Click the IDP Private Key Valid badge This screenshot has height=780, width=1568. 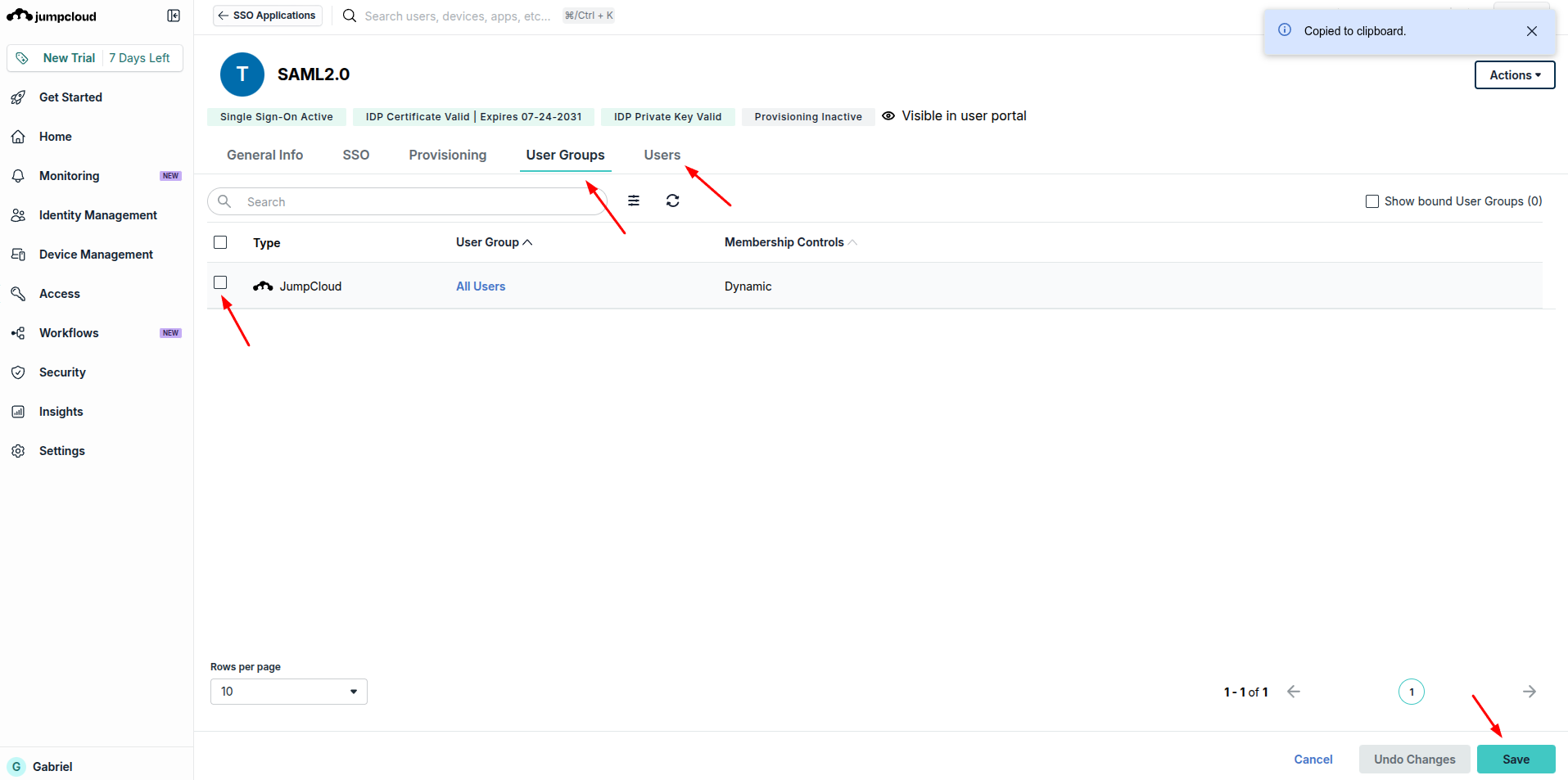[668, 117]
